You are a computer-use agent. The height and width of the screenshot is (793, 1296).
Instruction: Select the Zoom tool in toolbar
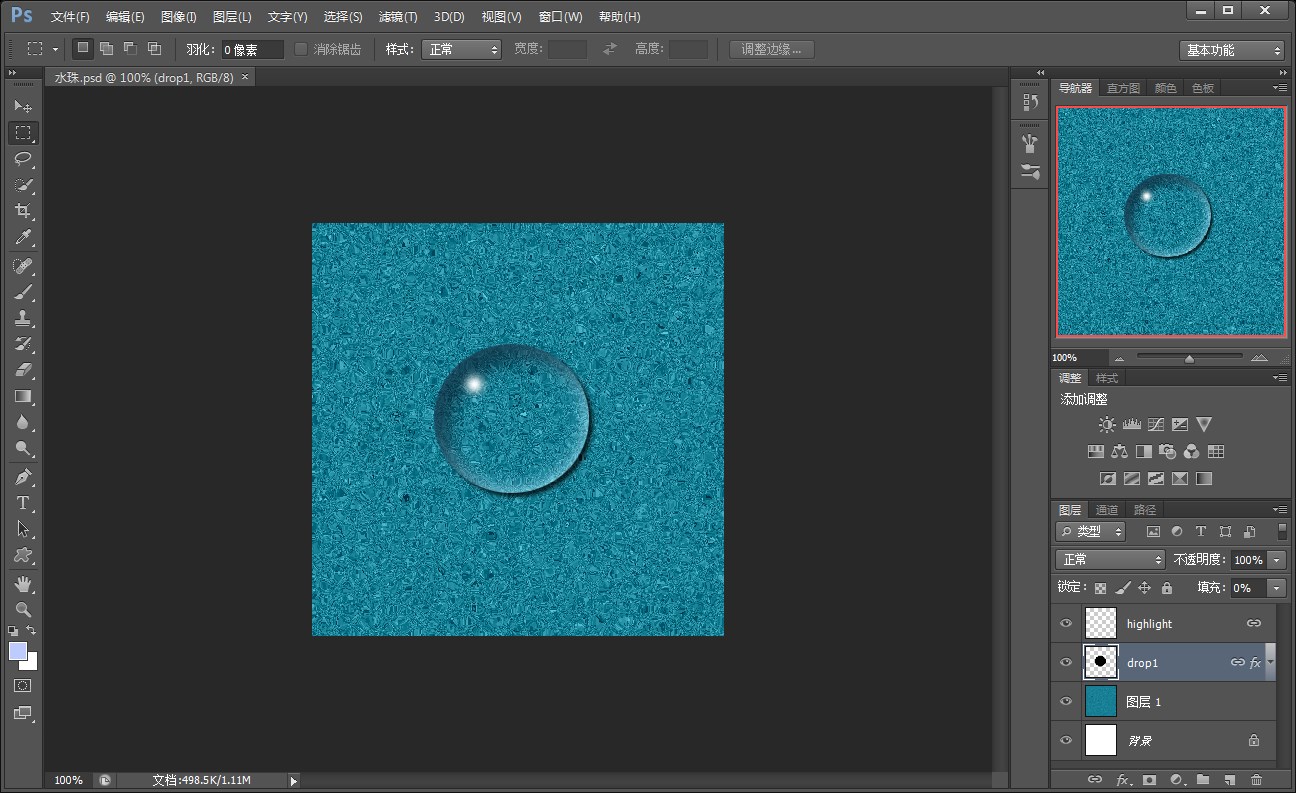[23, 609]
